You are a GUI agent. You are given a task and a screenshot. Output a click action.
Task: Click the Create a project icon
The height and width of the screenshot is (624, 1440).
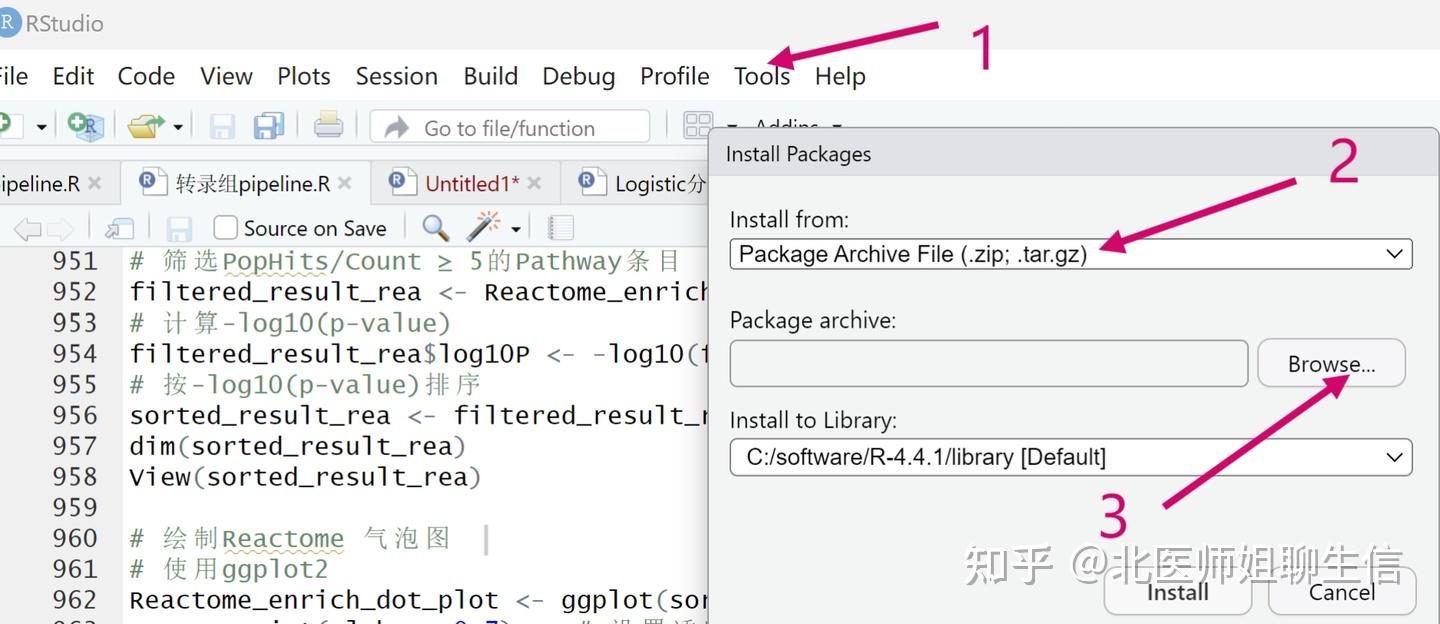[x=86, y=126]
